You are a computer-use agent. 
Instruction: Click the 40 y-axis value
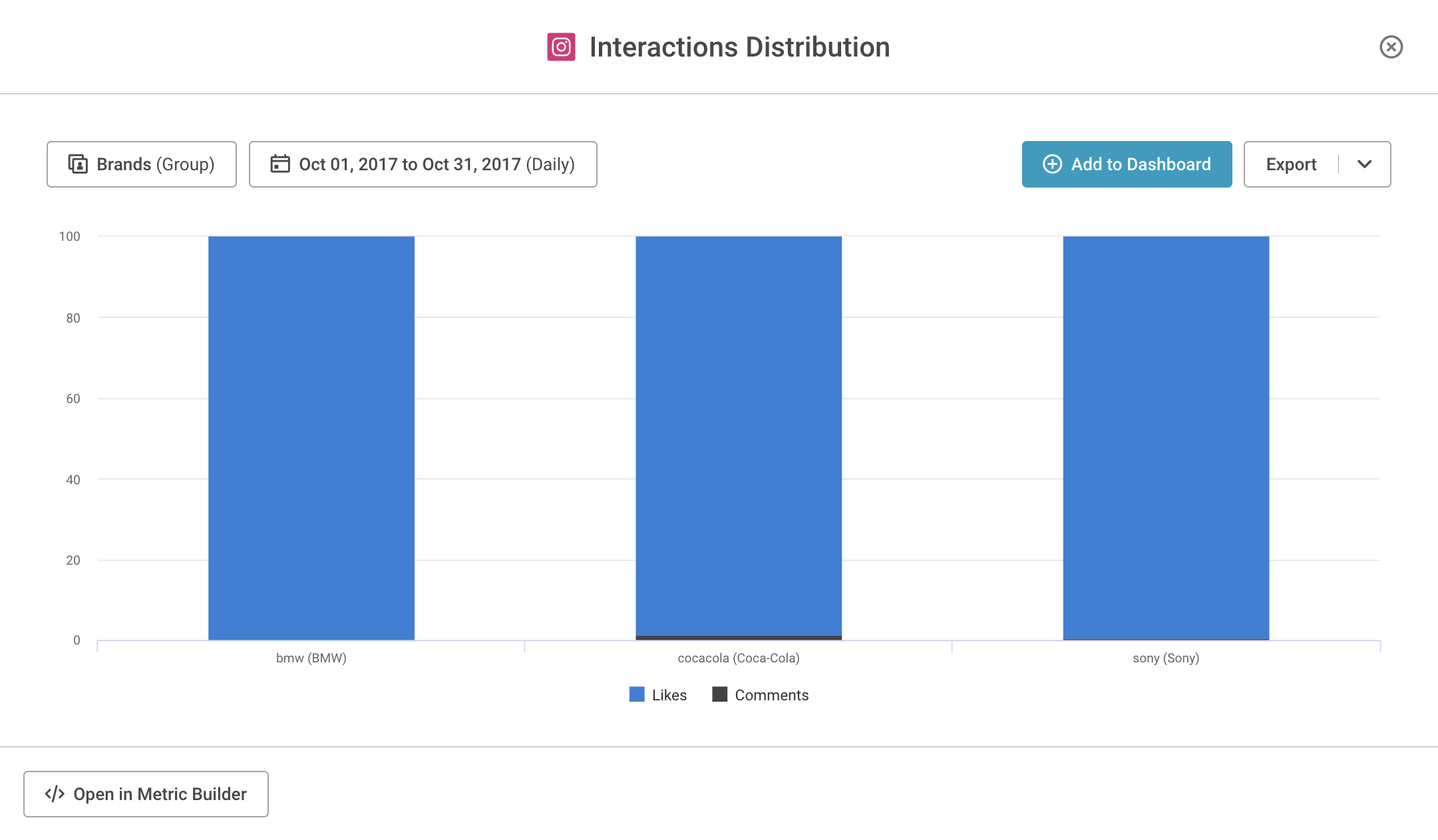(73, 480)
